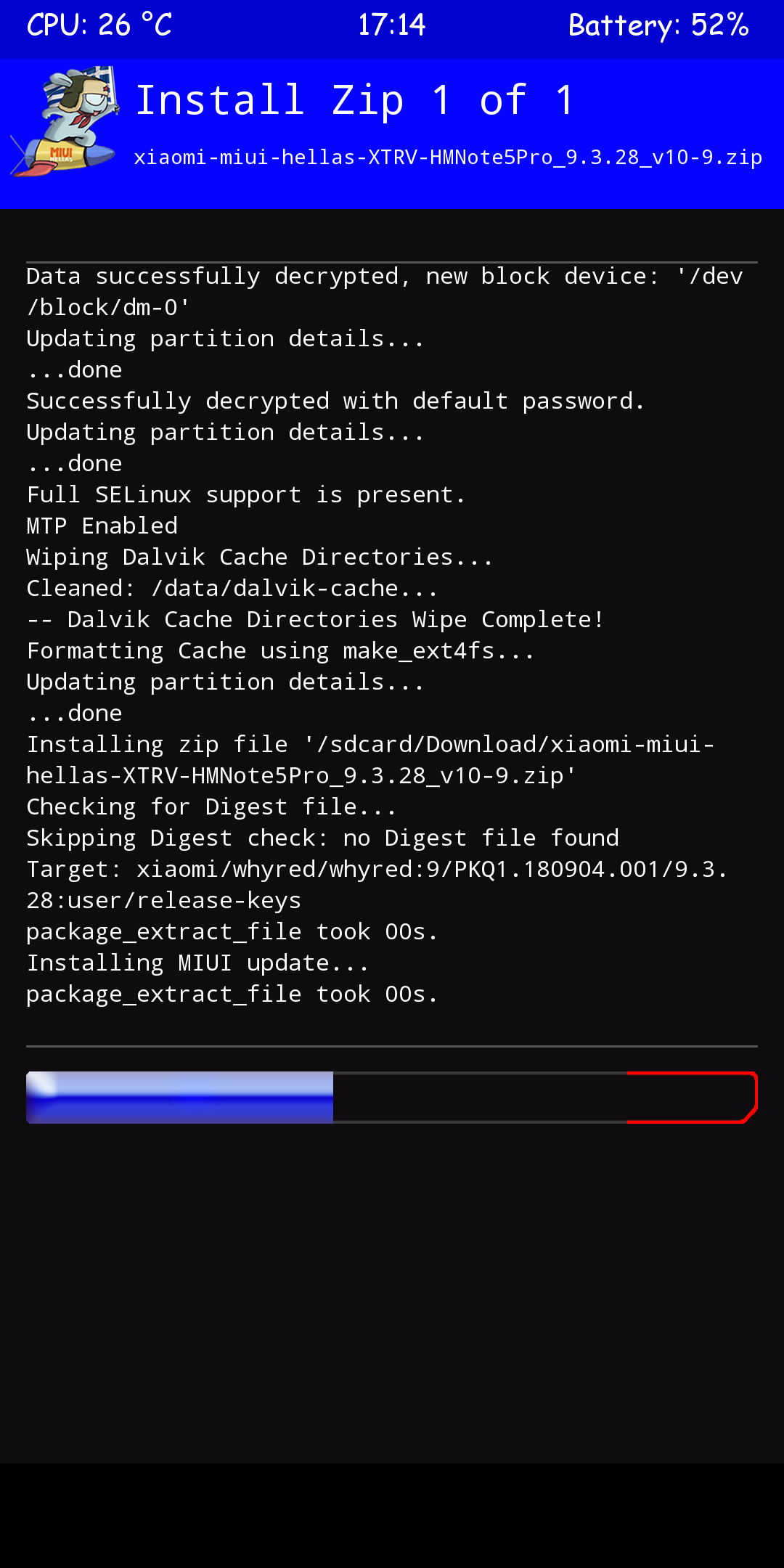Tap the "Wiping Dalvik Cache Directories" log line
This screenshot has width=784, height=1568.
(259, 557)
